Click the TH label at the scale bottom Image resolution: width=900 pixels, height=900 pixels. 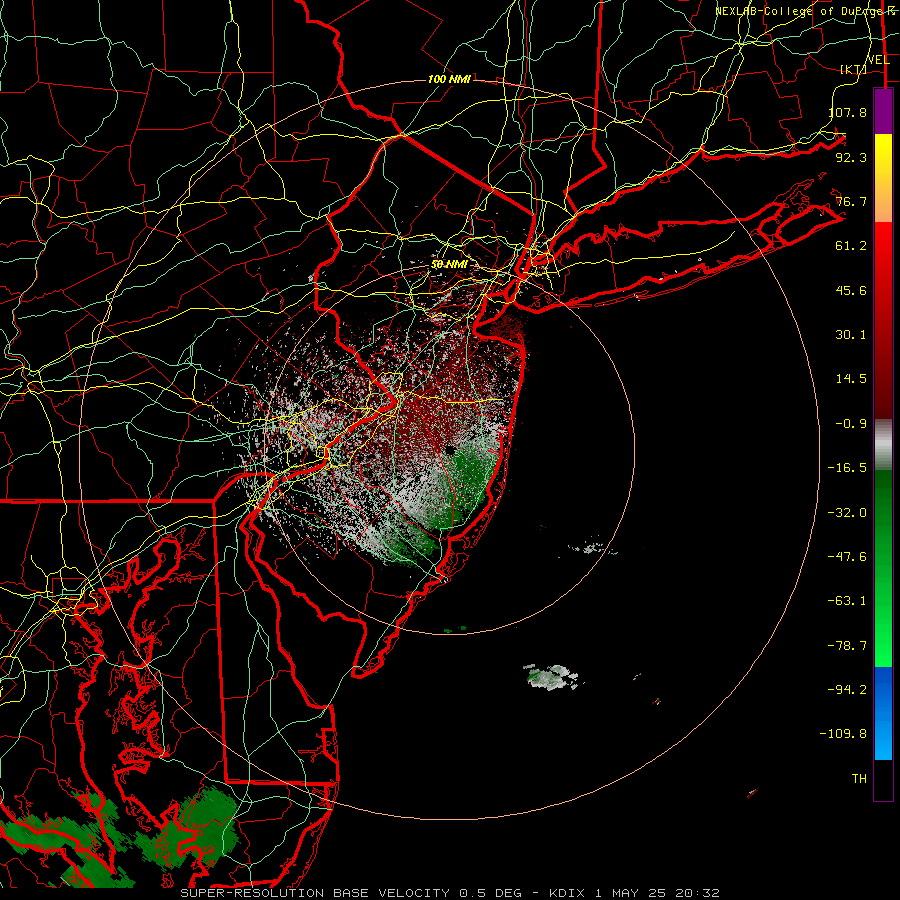pos(859,778)
